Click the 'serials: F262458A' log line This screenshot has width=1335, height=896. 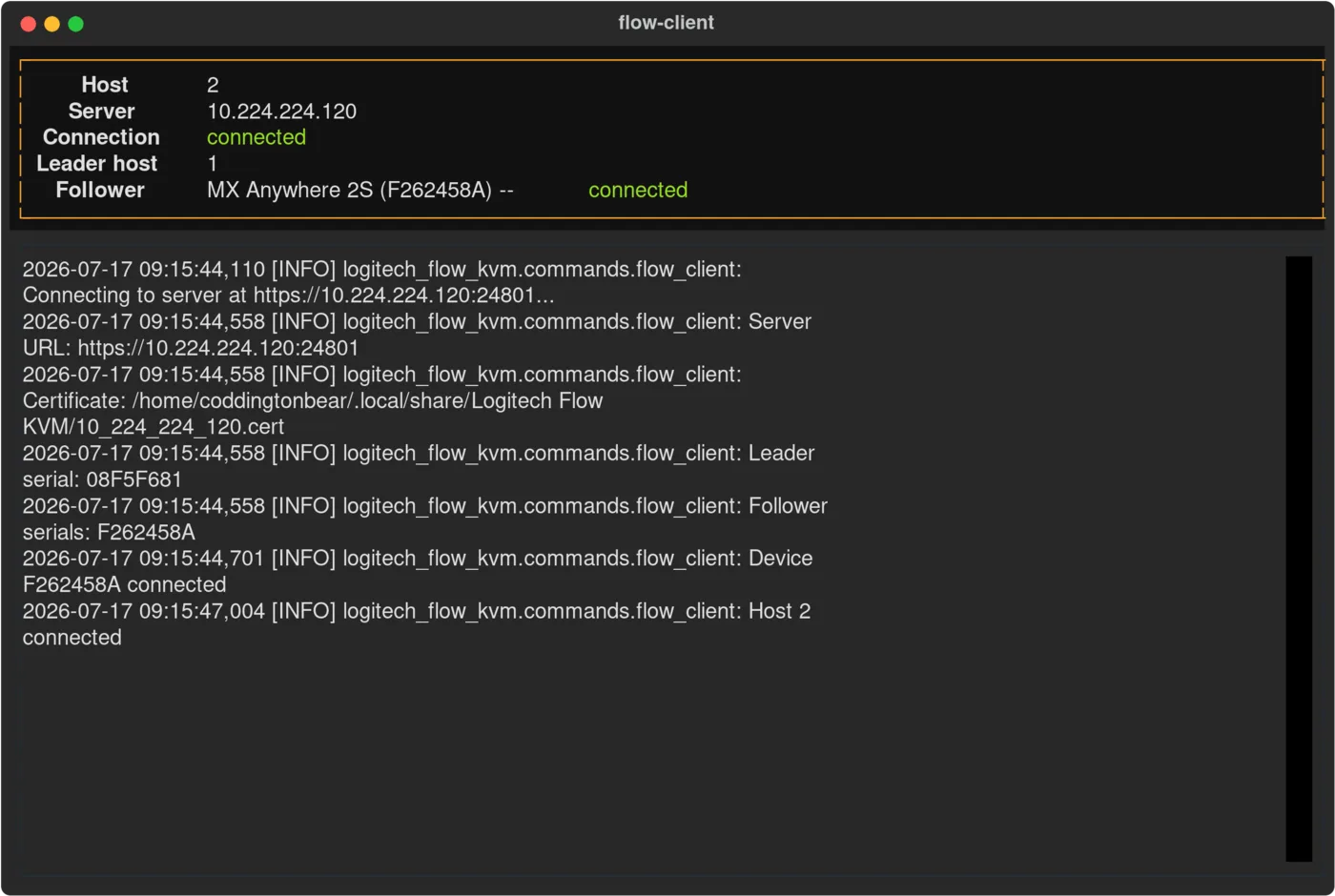[109, 532]
